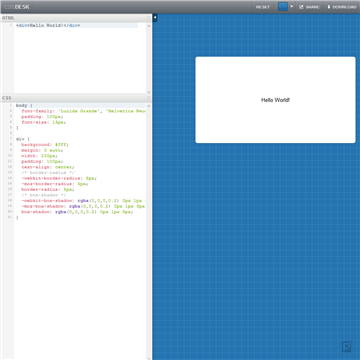Collapse the editor sidebar with the arrow
Viewport: 360px width, 360px height.
[155, 18]
